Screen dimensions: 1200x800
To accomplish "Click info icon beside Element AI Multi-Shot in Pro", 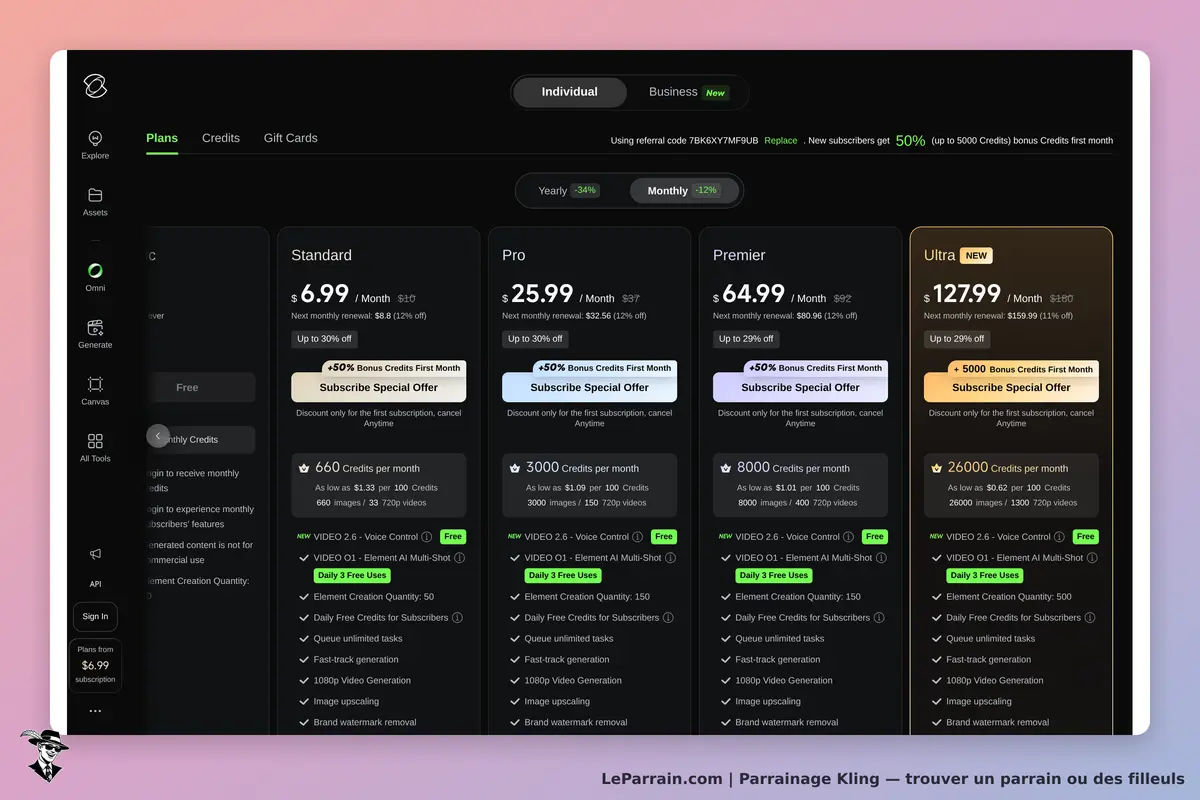I will [x=670, y=558].
